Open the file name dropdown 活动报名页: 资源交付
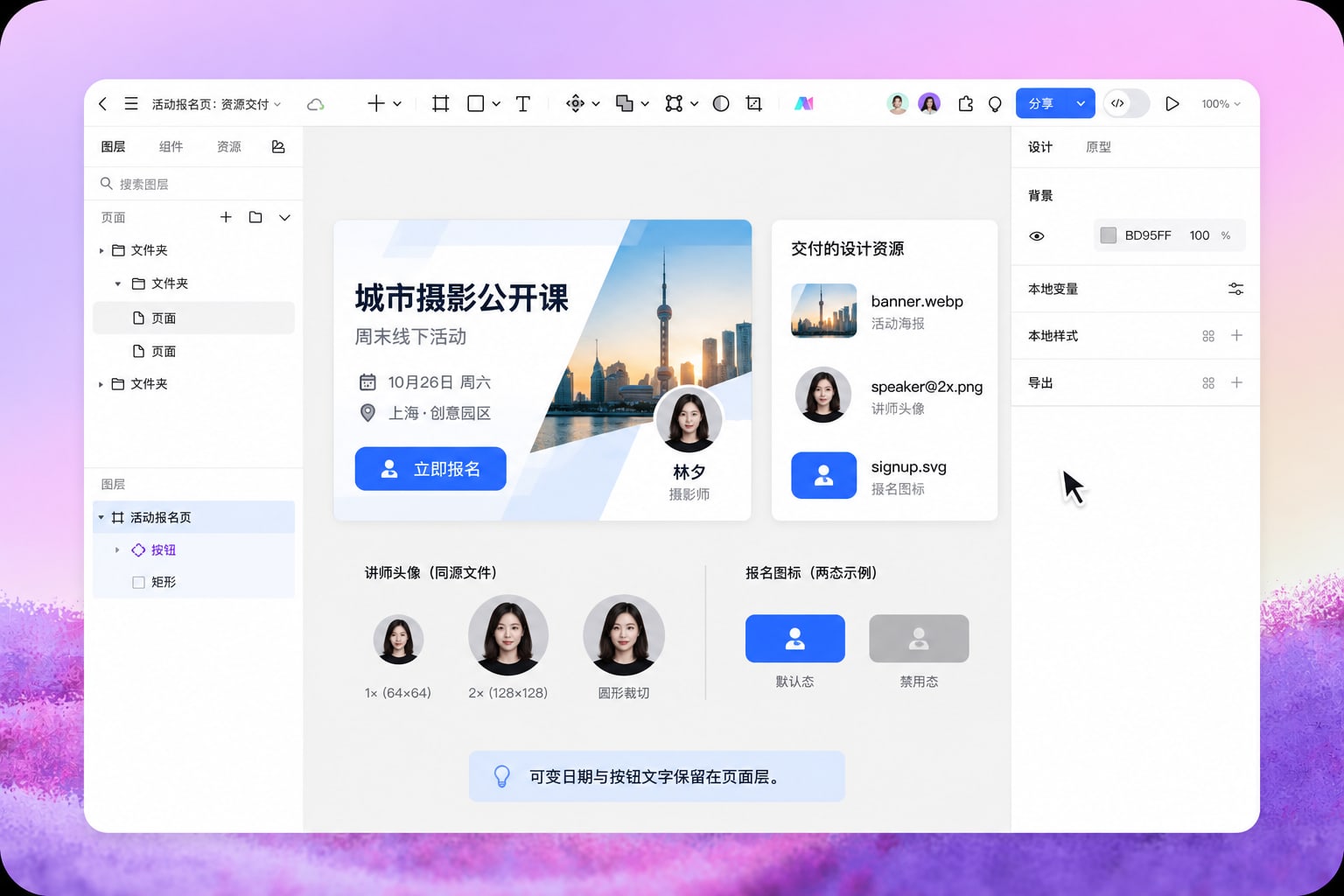Viewport: 1344px width, 896px height. coord(216,104)
